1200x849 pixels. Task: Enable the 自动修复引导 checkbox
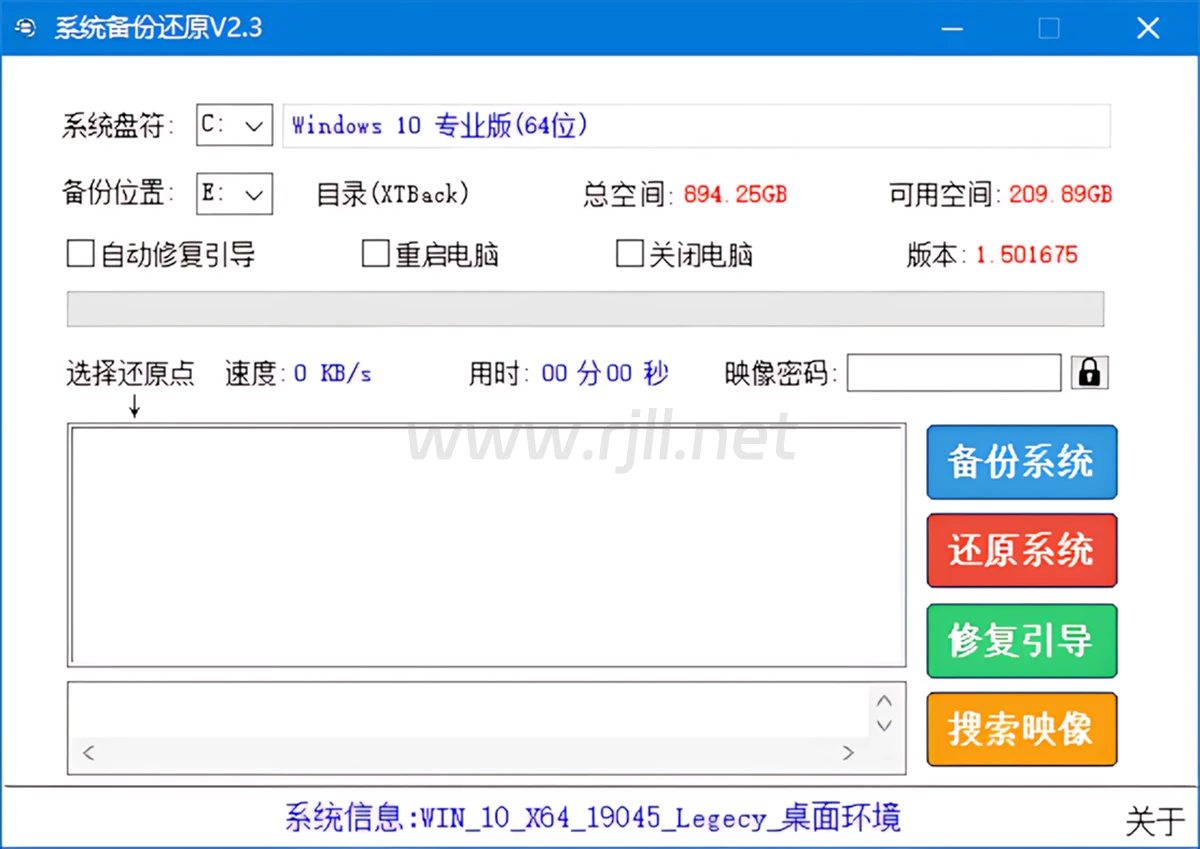[x=80, y=254]
